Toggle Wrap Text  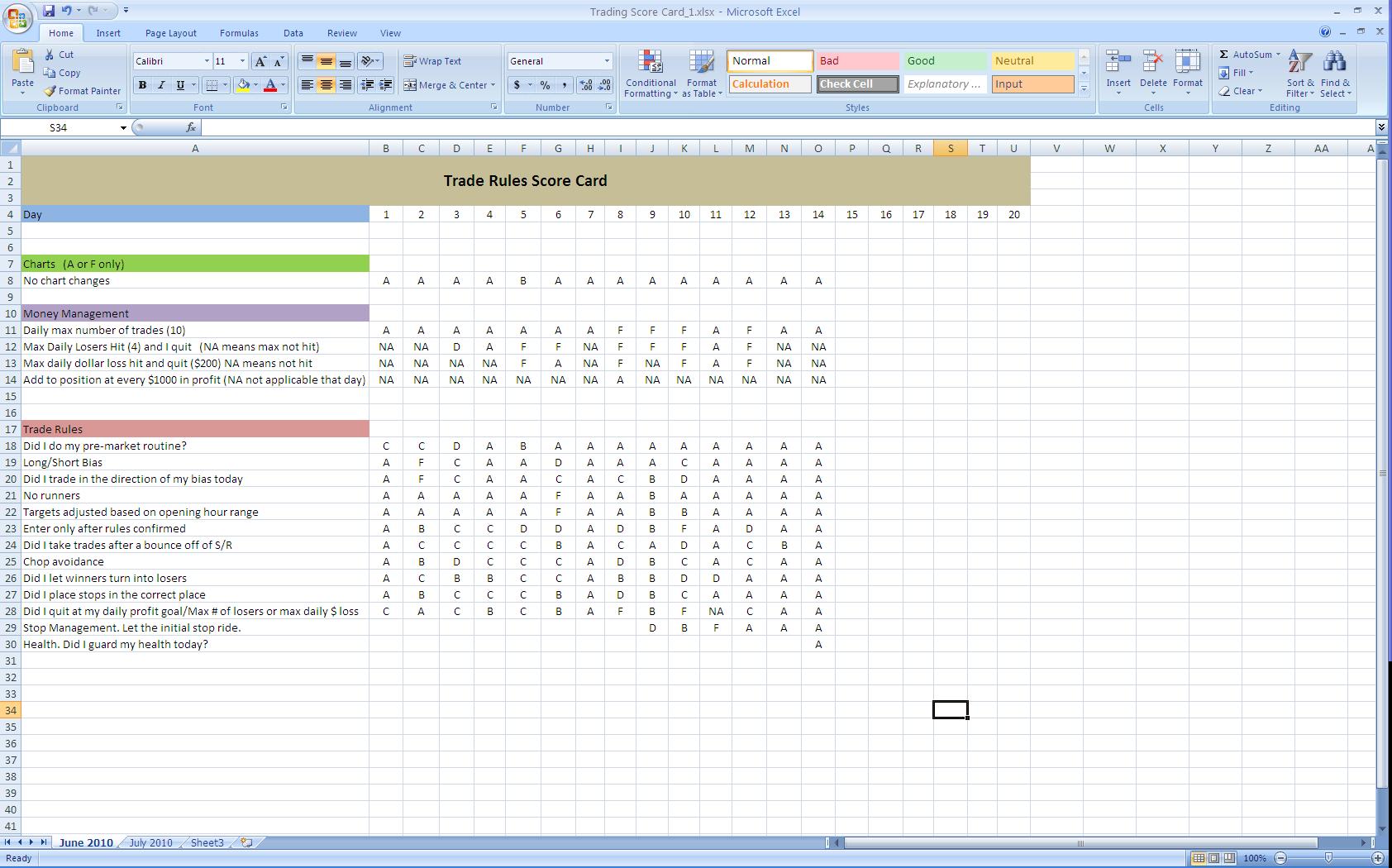[x=432, y=61]
